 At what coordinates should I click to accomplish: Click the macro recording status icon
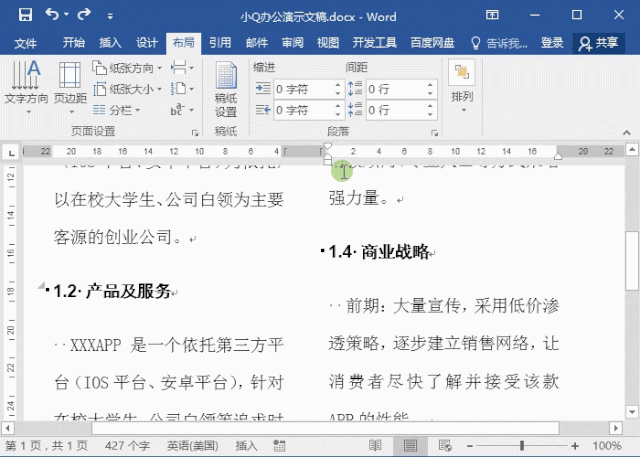279,446
